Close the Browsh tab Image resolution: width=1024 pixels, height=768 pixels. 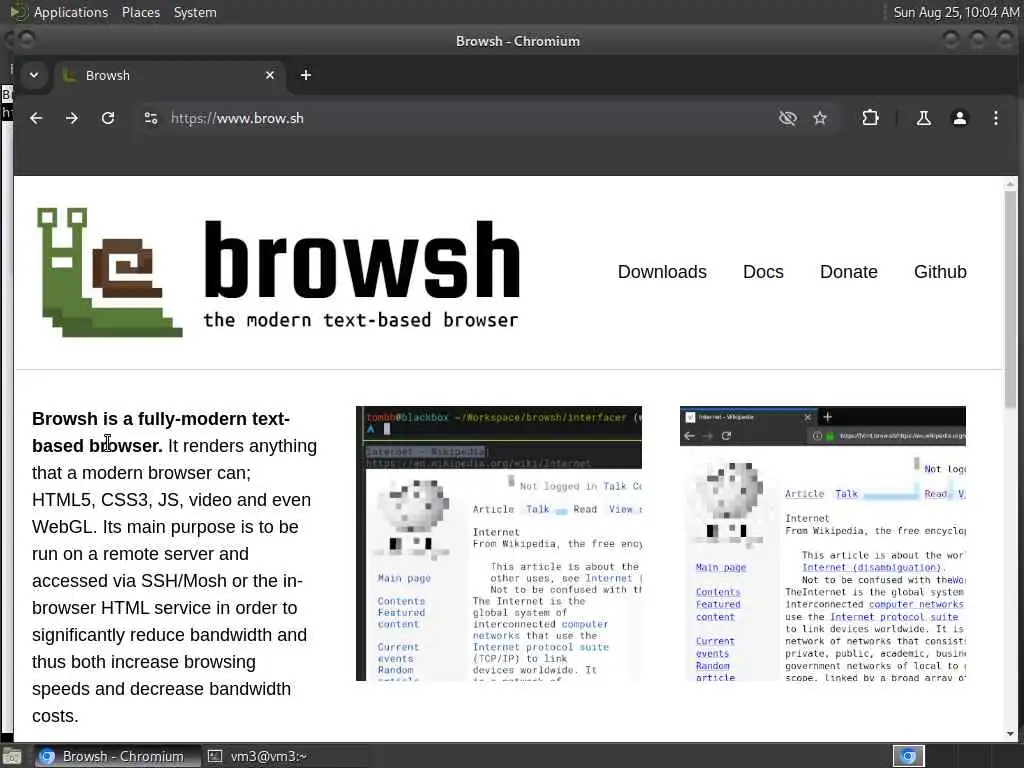coord(270,75)
